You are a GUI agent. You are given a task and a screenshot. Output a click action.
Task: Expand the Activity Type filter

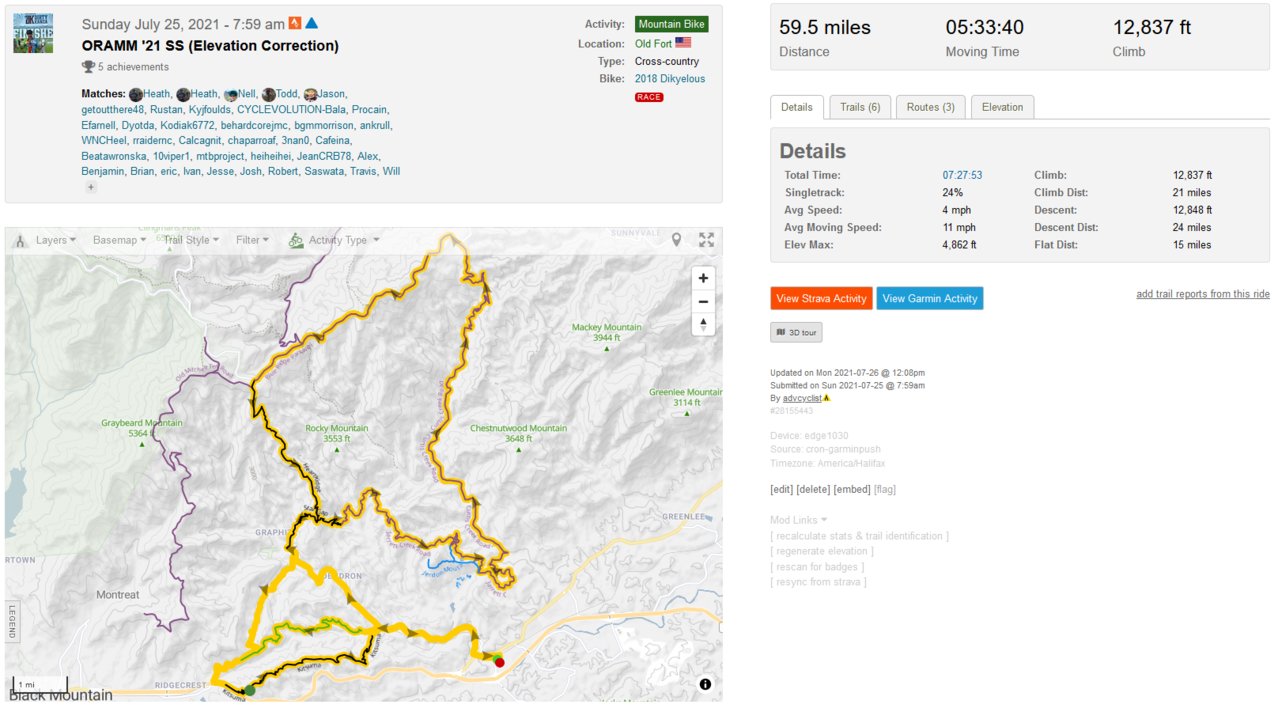click(335, 240)
